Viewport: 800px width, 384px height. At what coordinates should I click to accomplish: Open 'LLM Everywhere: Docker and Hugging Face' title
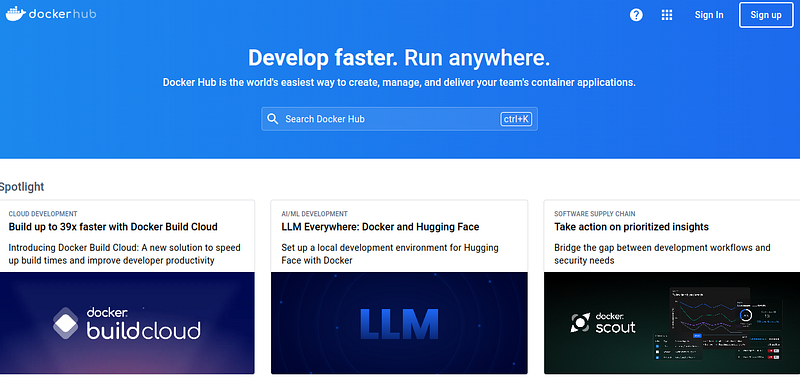(380, 226)
